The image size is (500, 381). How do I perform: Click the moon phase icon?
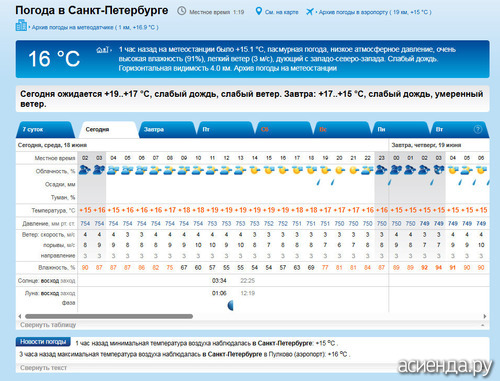[x=230, y=305]
